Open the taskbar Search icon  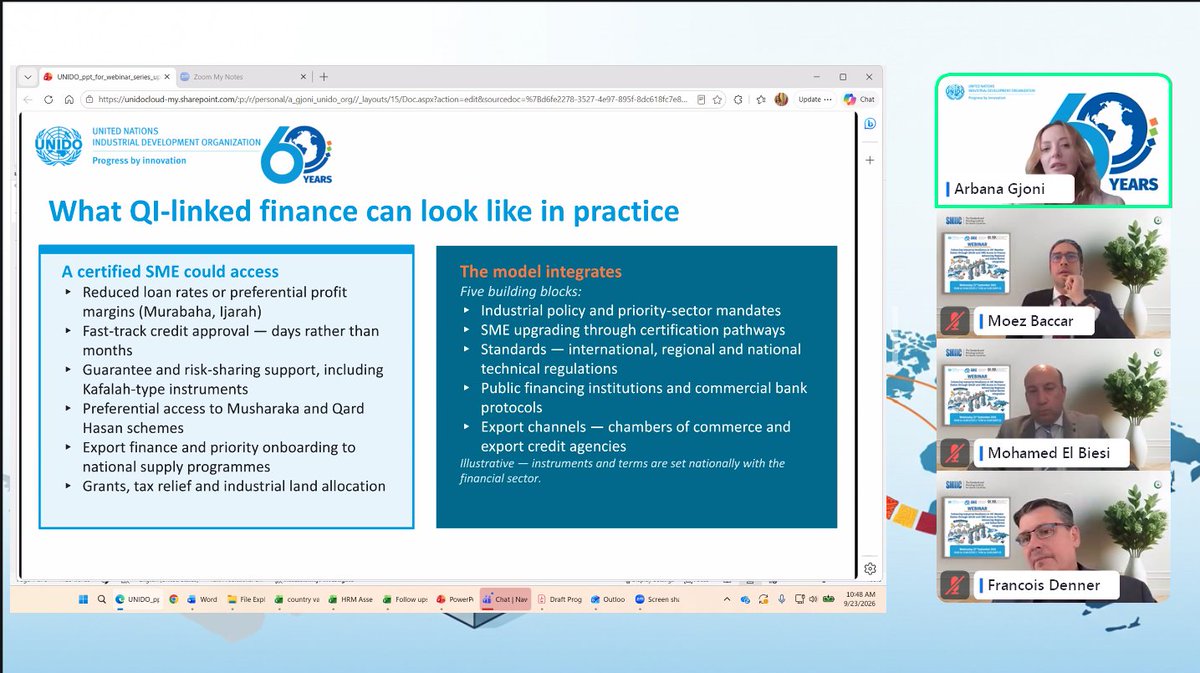pyautogui.click(x=102, y=599)
